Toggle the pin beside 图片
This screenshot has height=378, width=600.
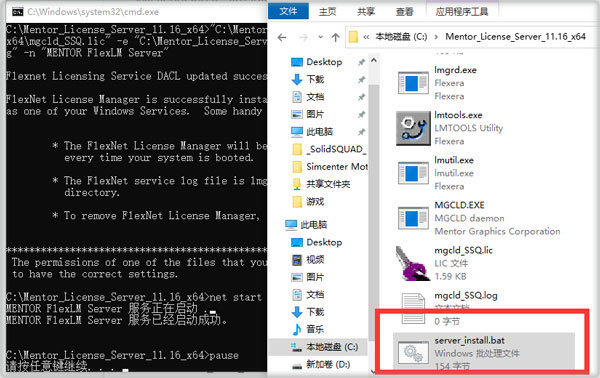coord(361,114)
